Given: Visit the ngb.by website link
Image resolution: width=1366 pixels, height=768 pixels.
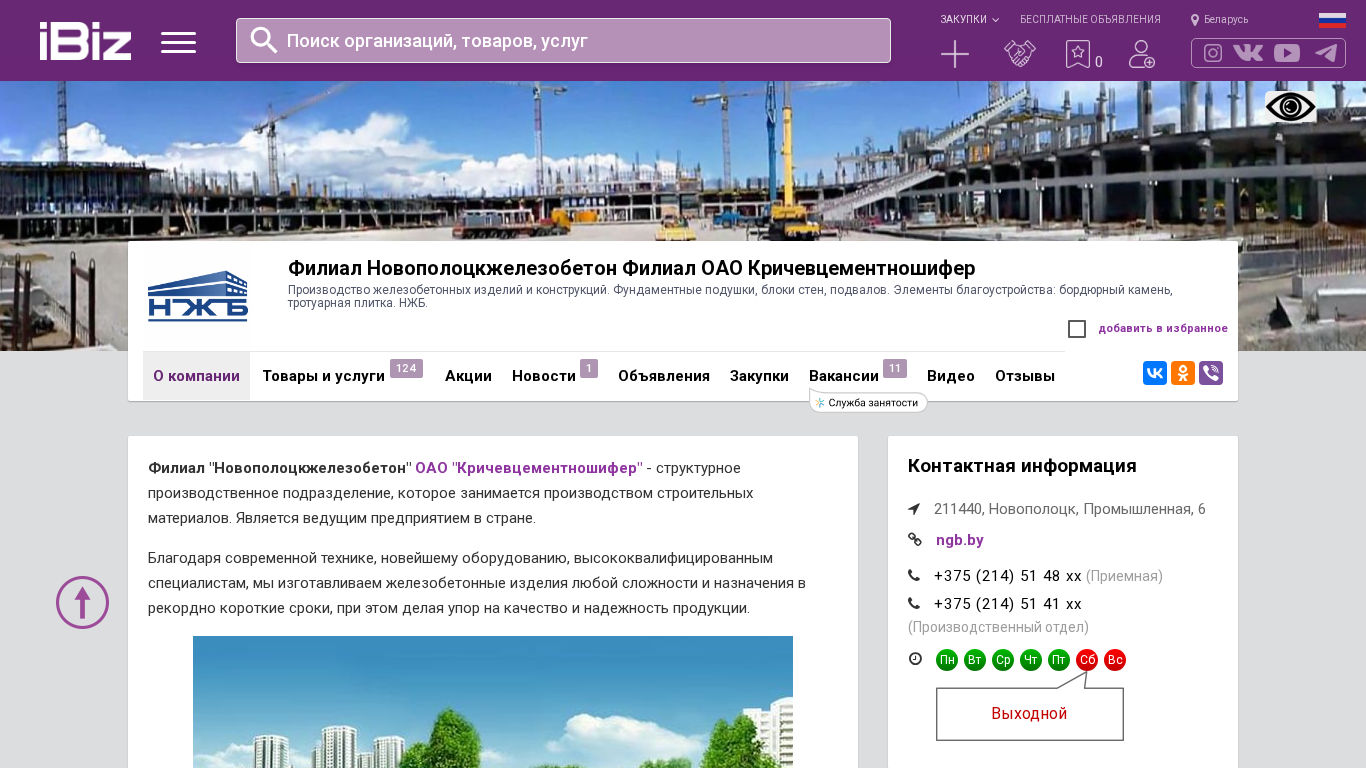Looking at the screenshot, I should pos(960,540).
